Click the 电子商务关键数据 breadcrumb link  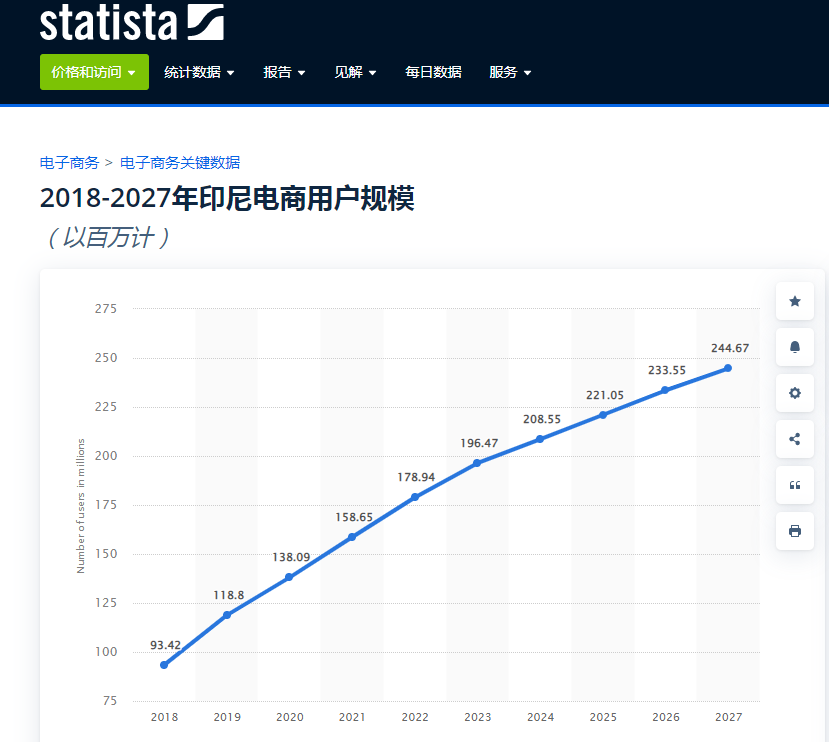coord(180,163)
